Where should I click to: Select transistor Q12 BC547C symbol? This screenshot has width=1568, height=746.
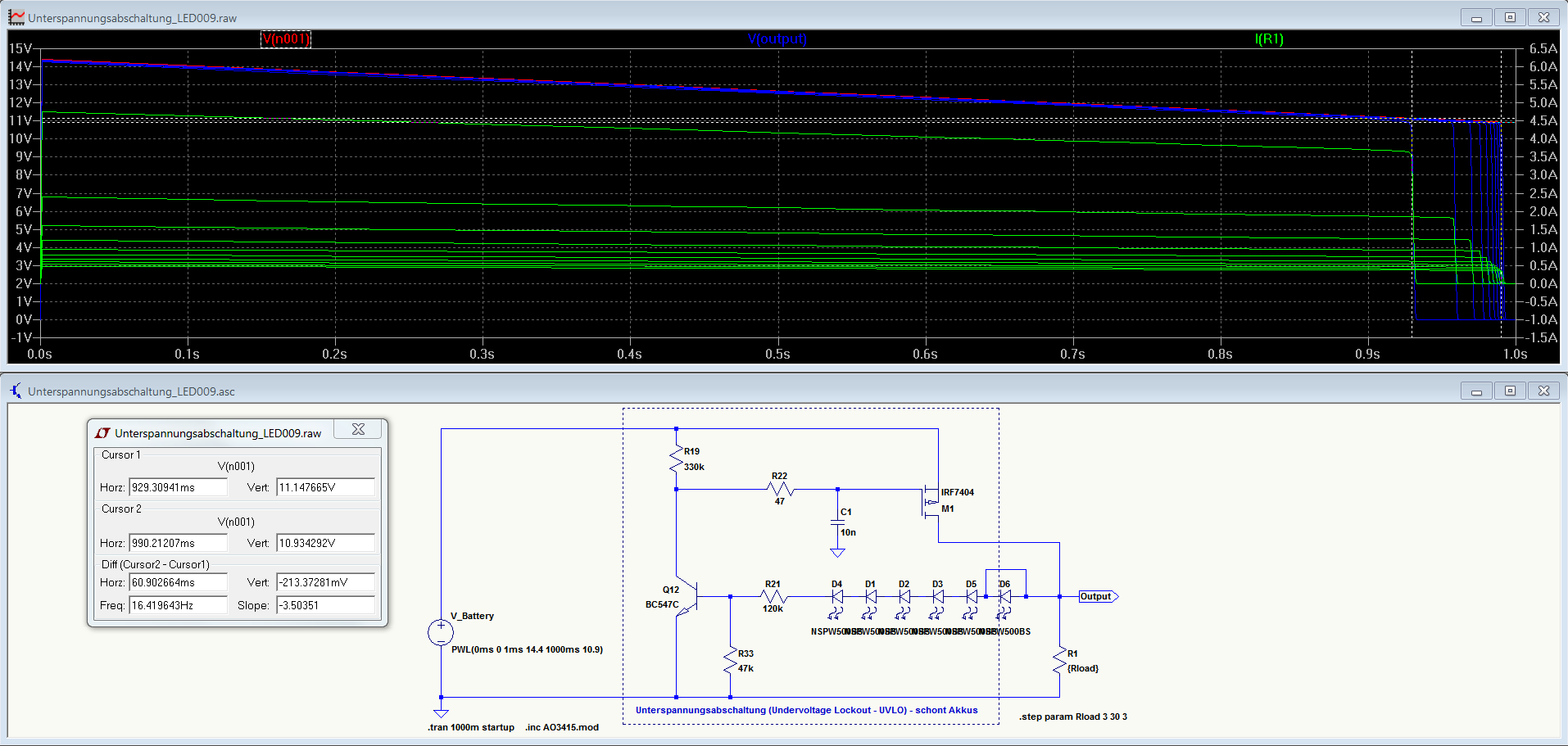[687, 597]
